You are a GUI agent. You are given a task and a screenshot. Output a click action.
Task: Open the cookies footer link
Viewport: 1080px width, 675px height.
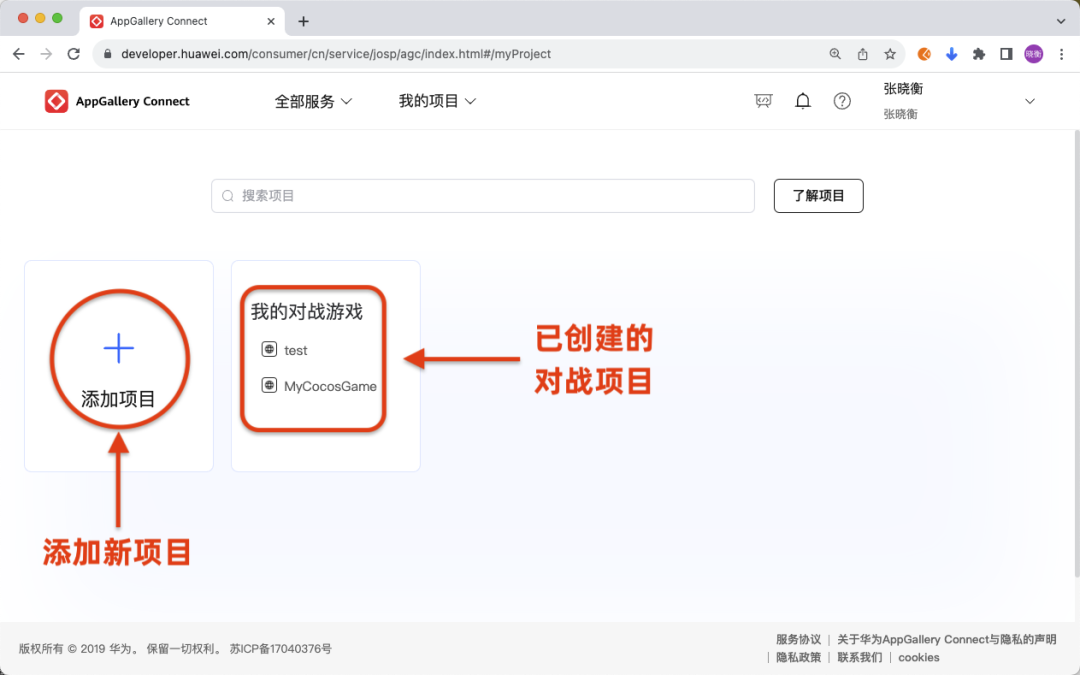919,657
